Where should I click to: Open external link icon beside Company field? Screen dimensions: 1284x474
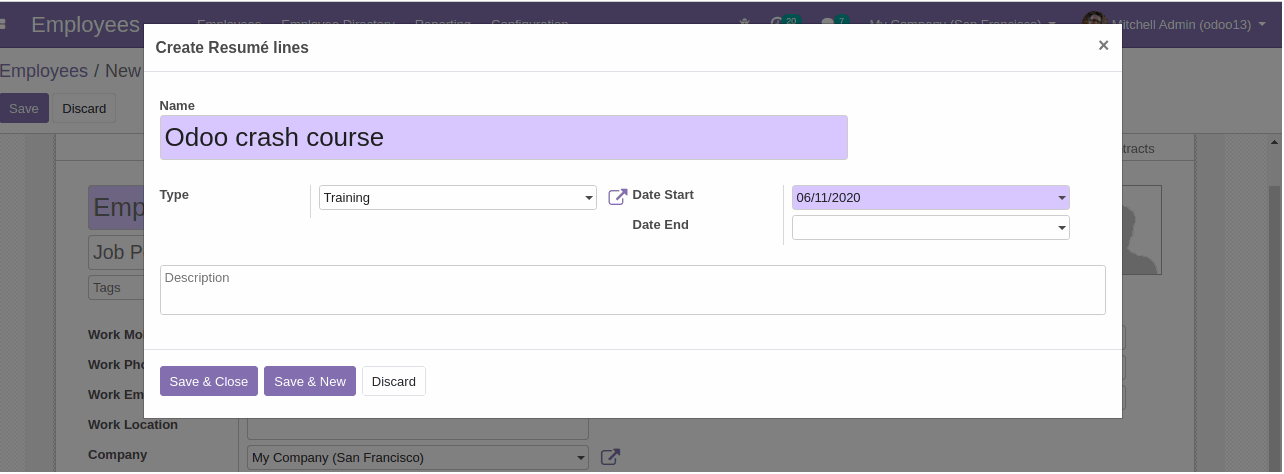pos(610,457)
